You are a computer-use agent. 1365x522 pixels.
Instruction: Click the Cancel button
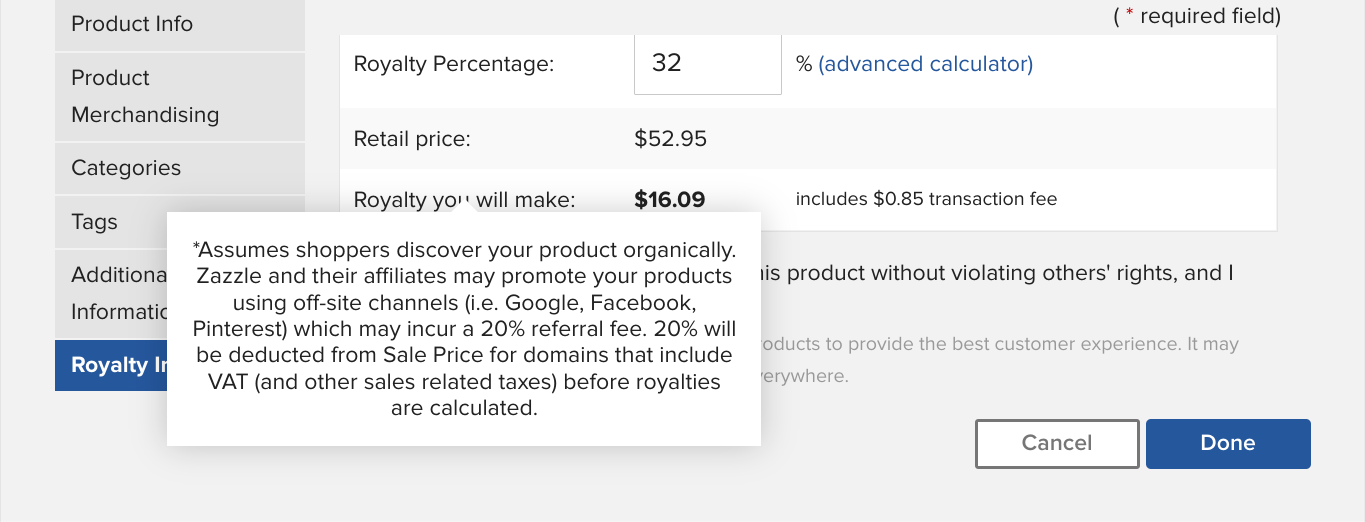pyautogui.click(x=1057, y=443)
